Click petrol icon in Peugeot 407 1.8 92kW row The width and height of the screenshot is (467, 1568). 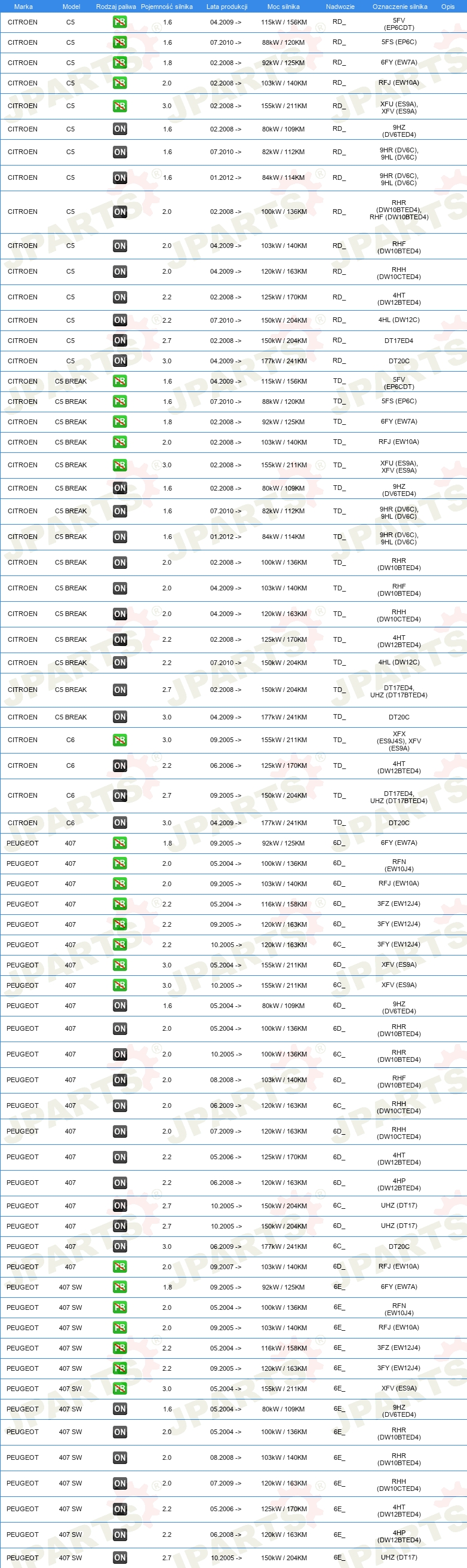click(x=120, y=843)
